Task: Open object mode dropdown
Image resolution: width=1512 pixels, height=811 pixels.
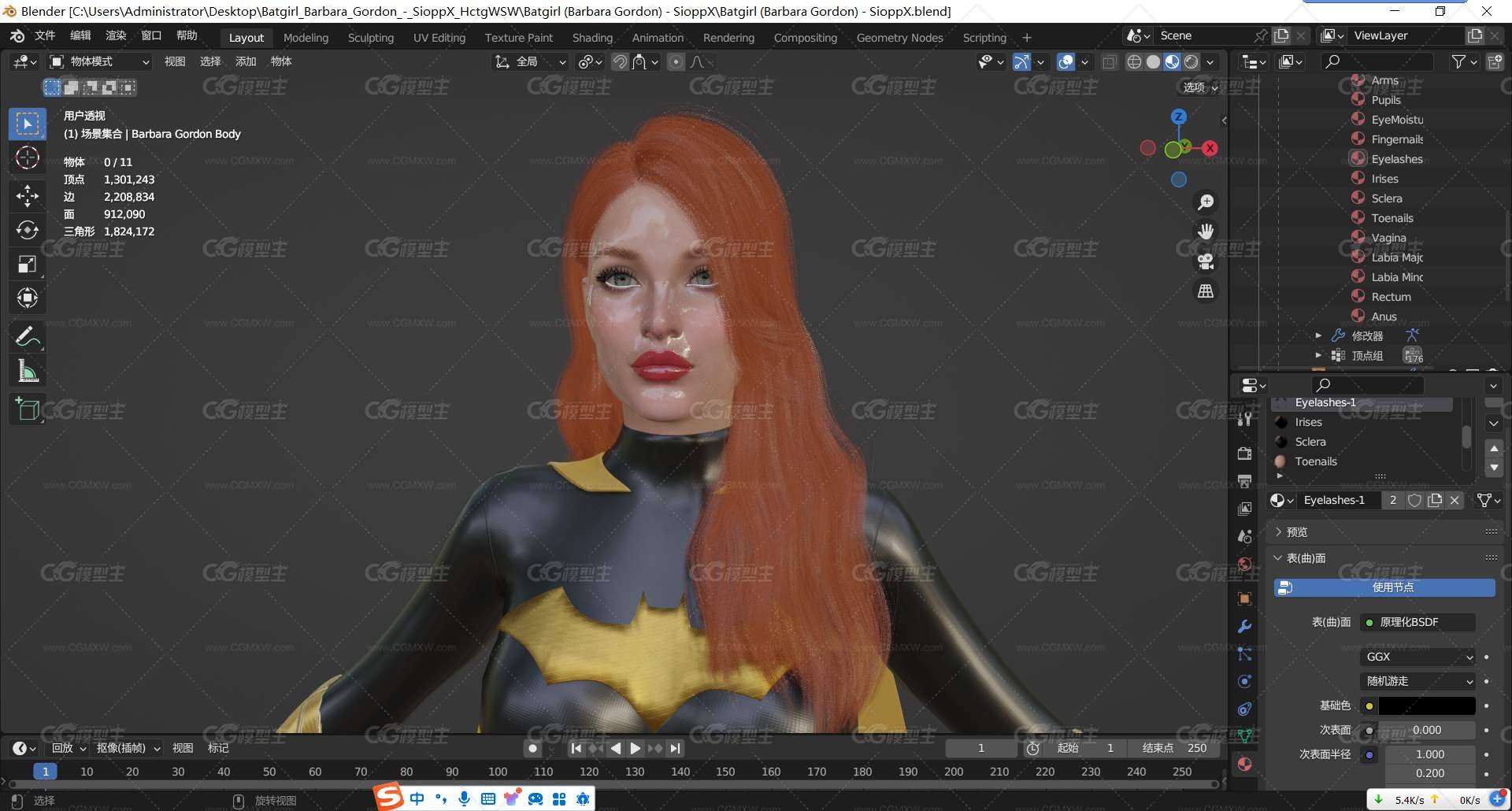Action: 100,61
